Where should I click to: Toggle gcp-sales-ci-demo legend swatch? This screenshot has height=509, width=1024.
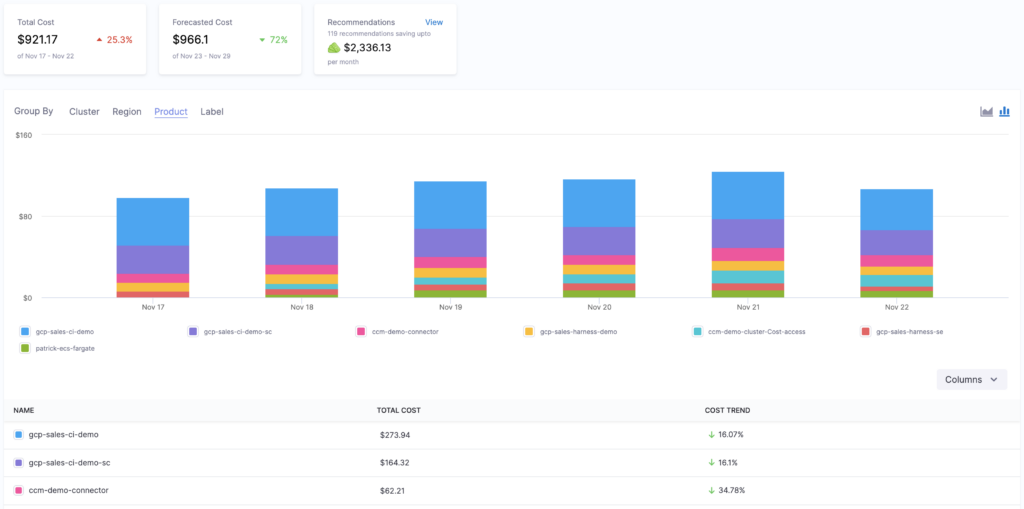25,332
